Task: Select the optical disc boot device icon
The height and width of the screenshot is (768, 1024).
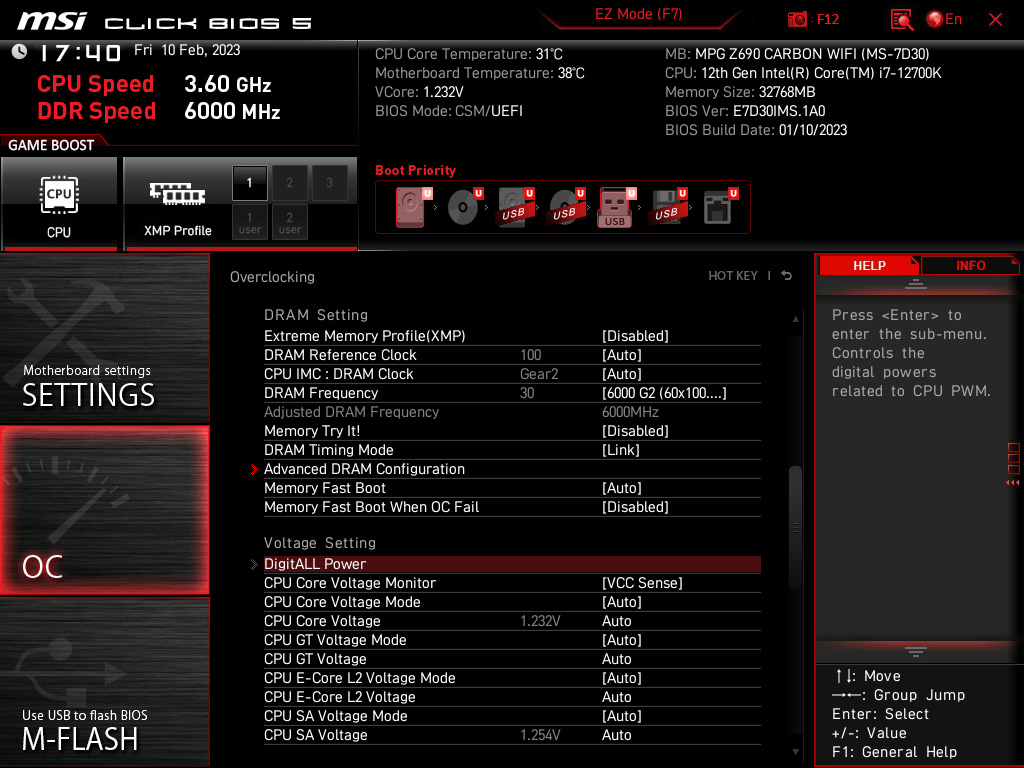Action: pyautogui.click(x=464, y=207)
